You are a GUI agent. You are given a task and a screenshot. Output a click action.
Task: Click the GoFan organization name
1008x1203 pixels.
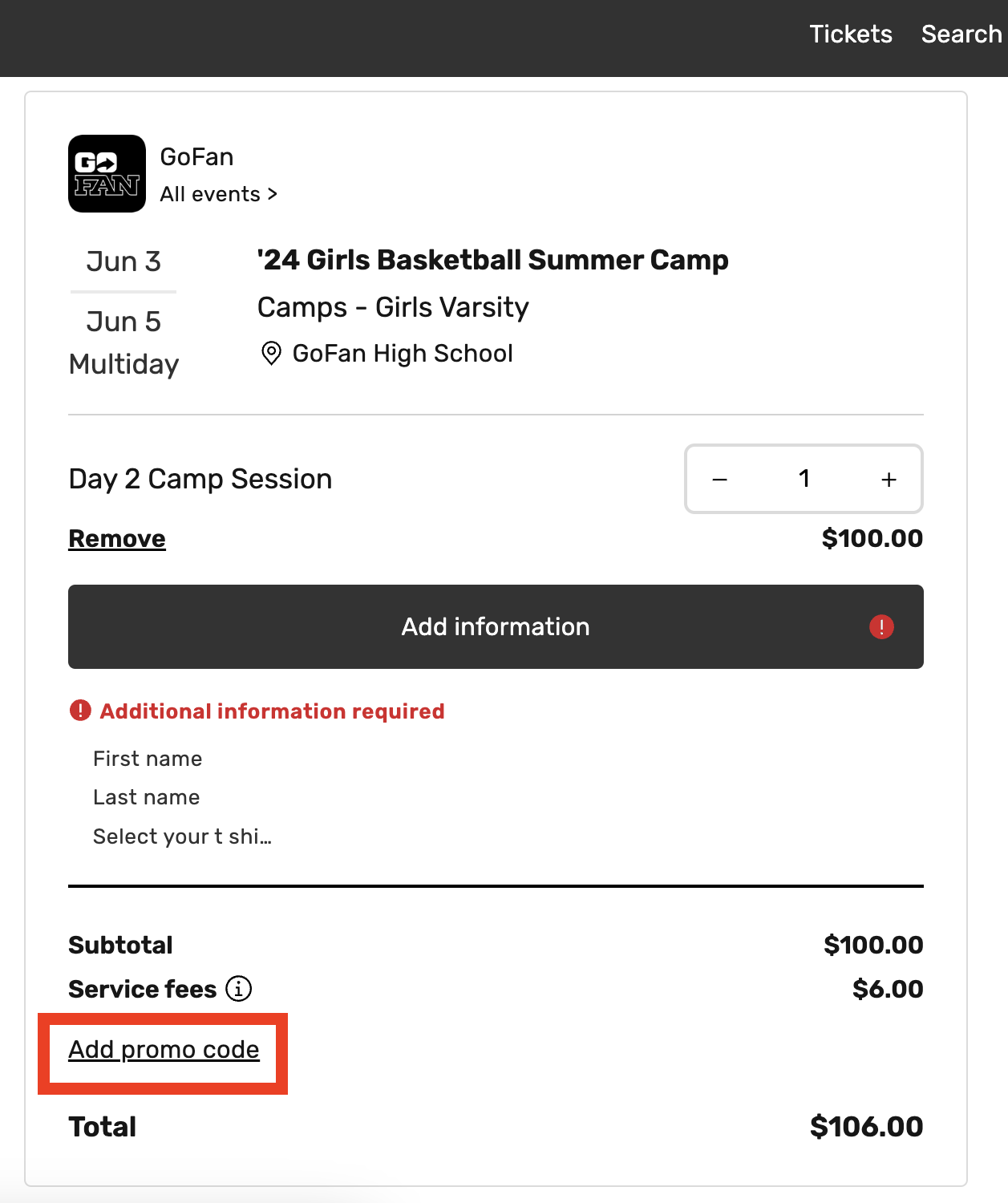click(196, 156)
